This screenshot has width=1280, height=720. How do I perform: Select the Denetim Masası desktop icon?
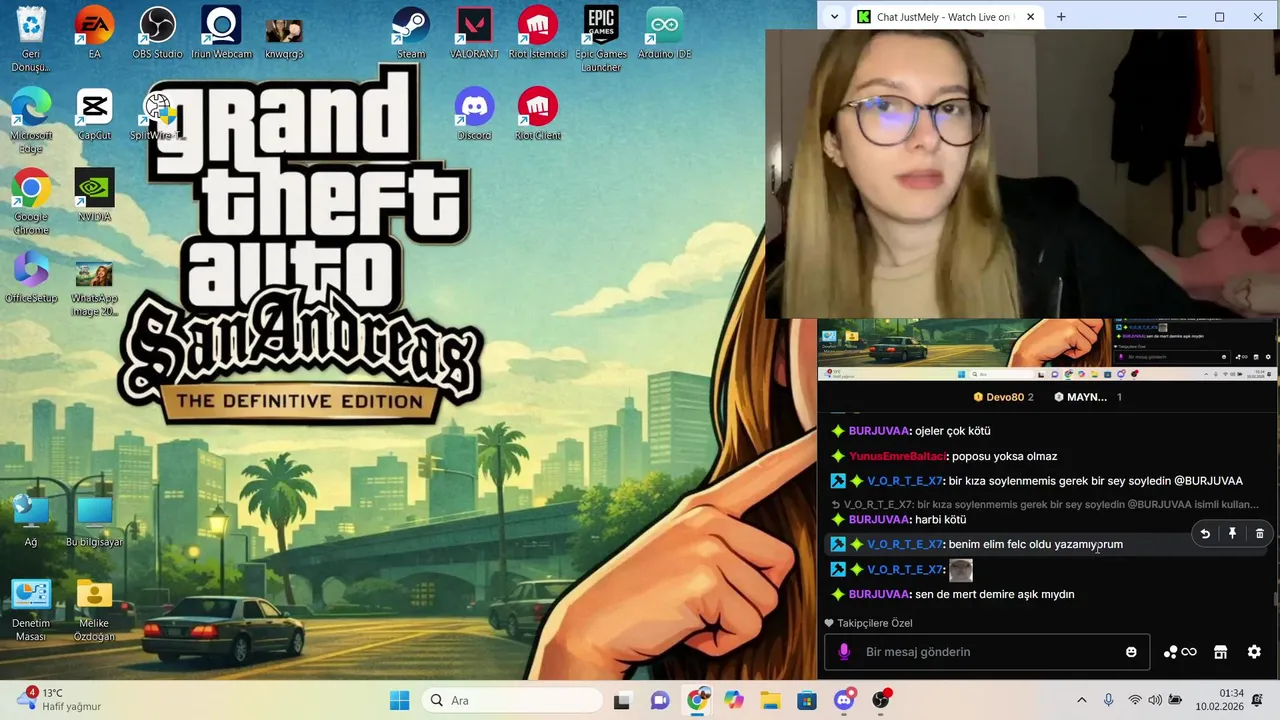pyautogui.click(x=31, y=609)
